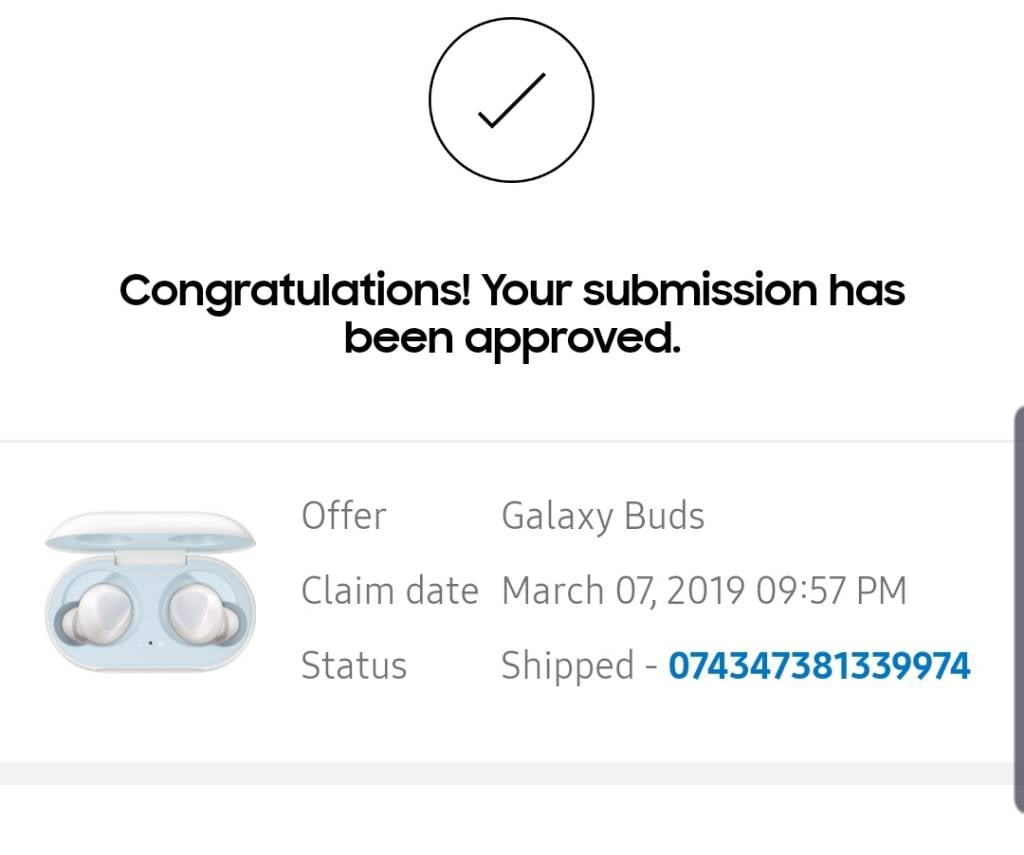Select the "March 07, 2019" date text
Image resolution: width=1024 pixels, height=855 pixels.
623,591
